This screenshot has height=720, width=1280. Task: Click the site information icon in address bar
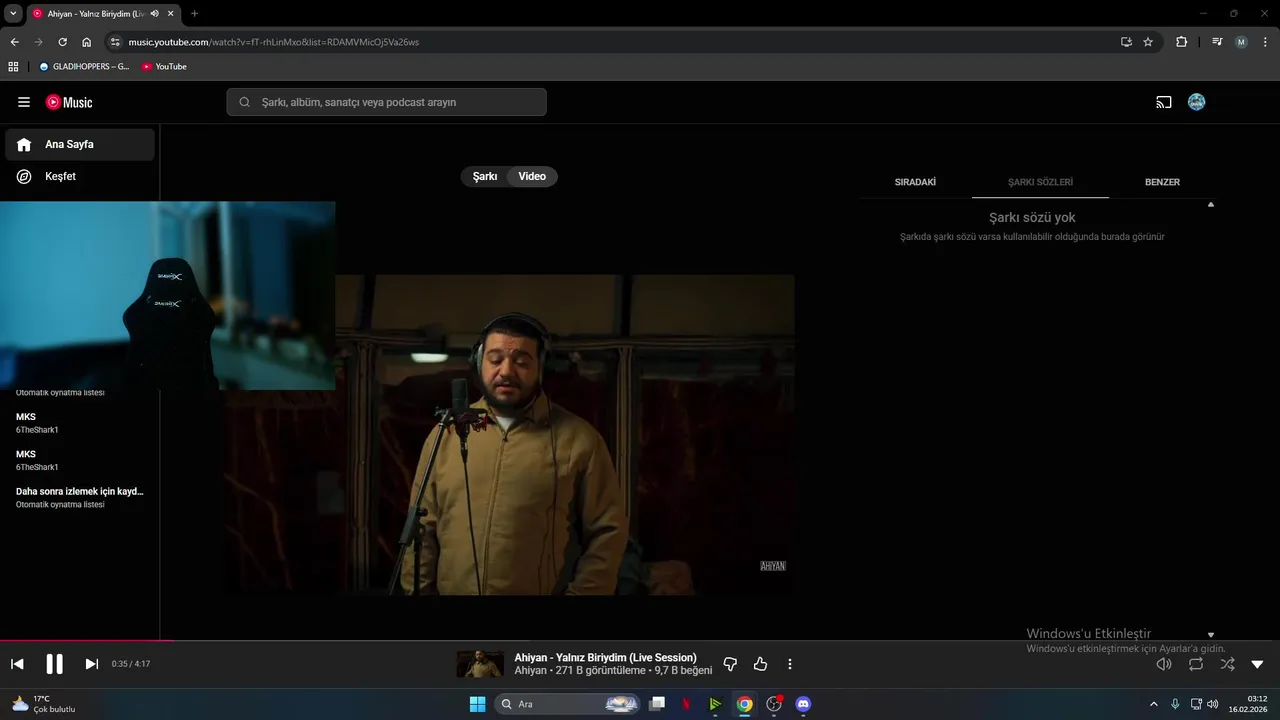tap(115, 42)
